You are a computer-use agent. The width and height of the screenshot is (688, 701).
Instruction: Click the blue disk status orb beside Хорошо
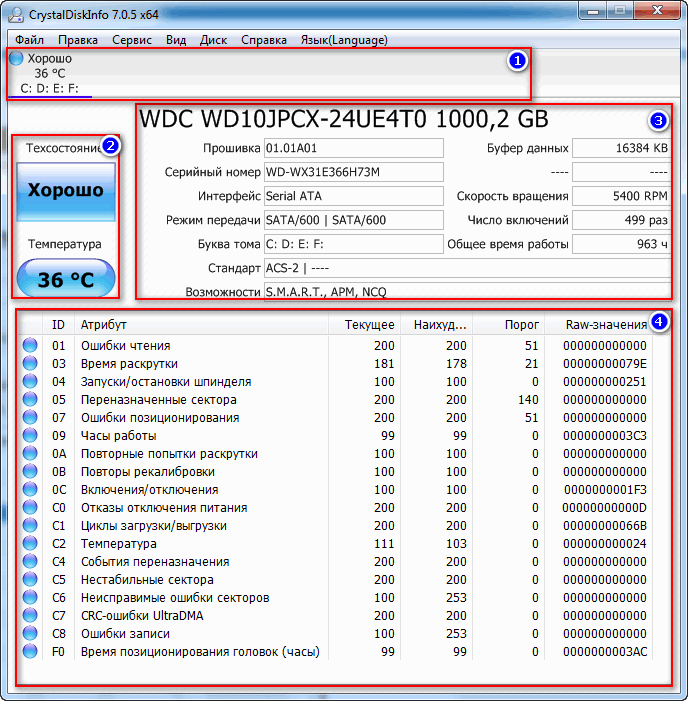point(16,58)
